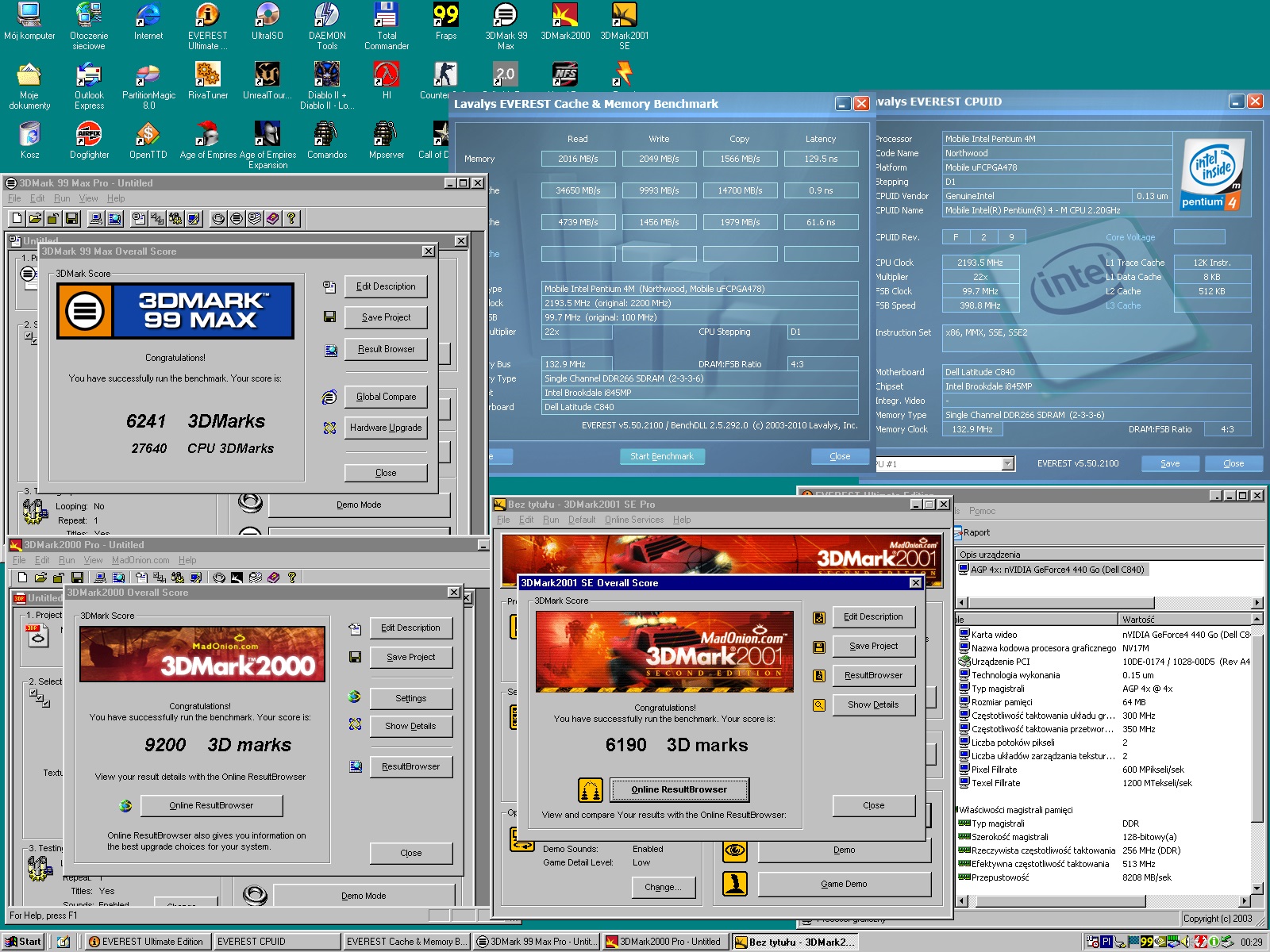Click Start Benchmark in EVEREST Cache benchmark

pyautogui.click(x=662, y=456)
